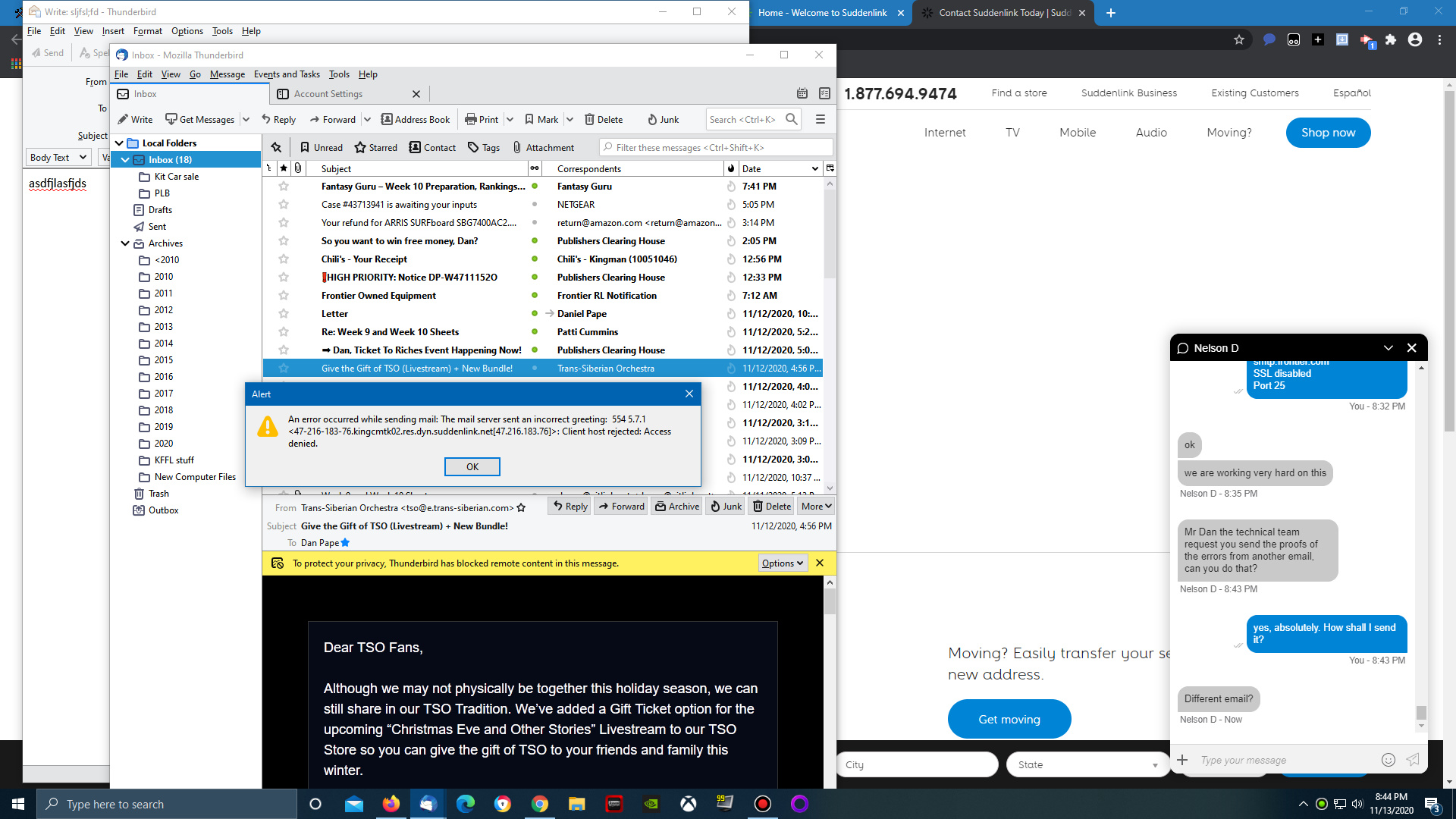
Task: Open remote content Options dropdown
Action: click(x=783, y=563)
